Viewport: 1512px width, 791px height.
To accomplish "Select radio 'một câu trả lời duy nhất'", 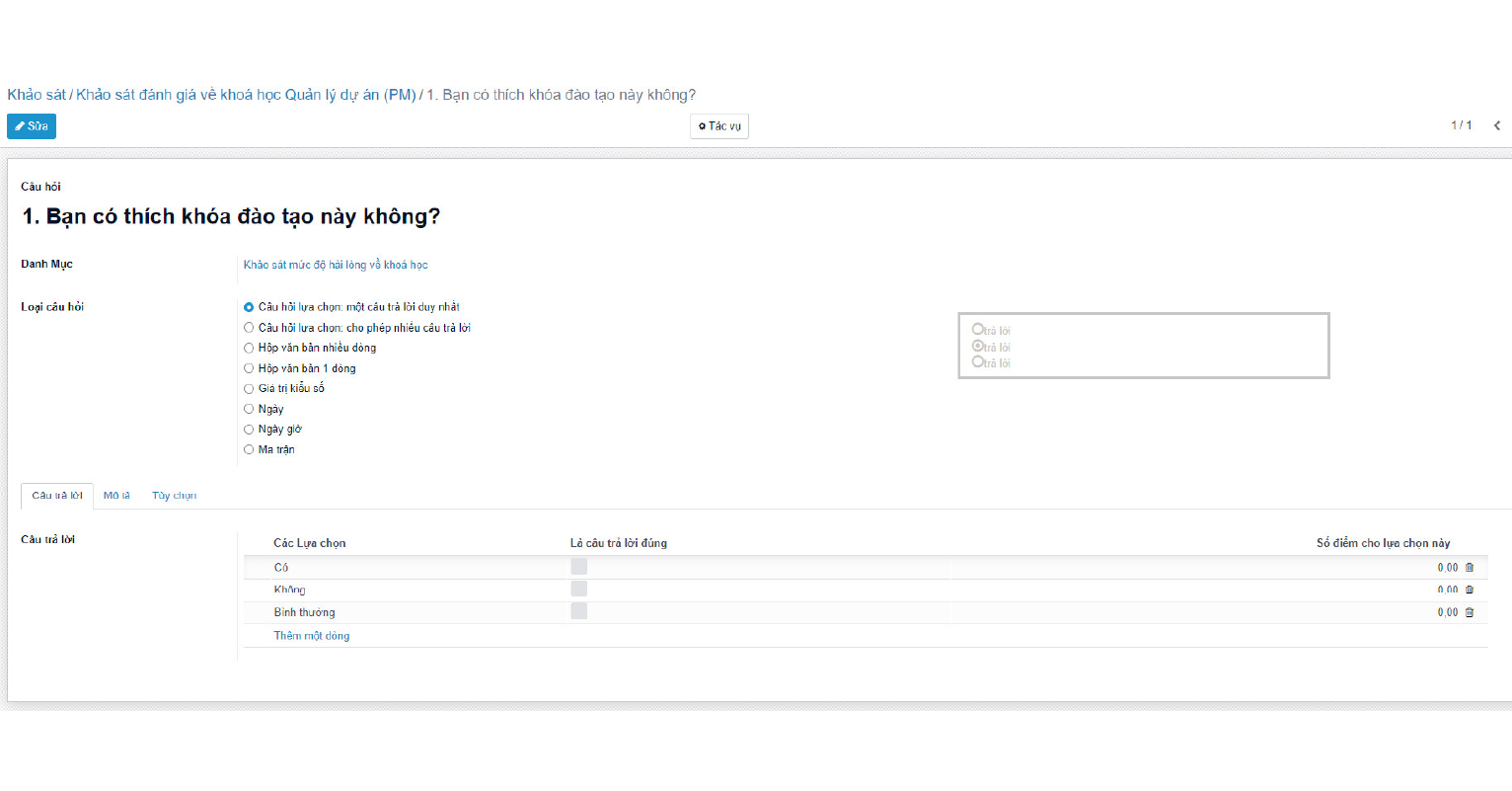I will [x=249, y=307].
